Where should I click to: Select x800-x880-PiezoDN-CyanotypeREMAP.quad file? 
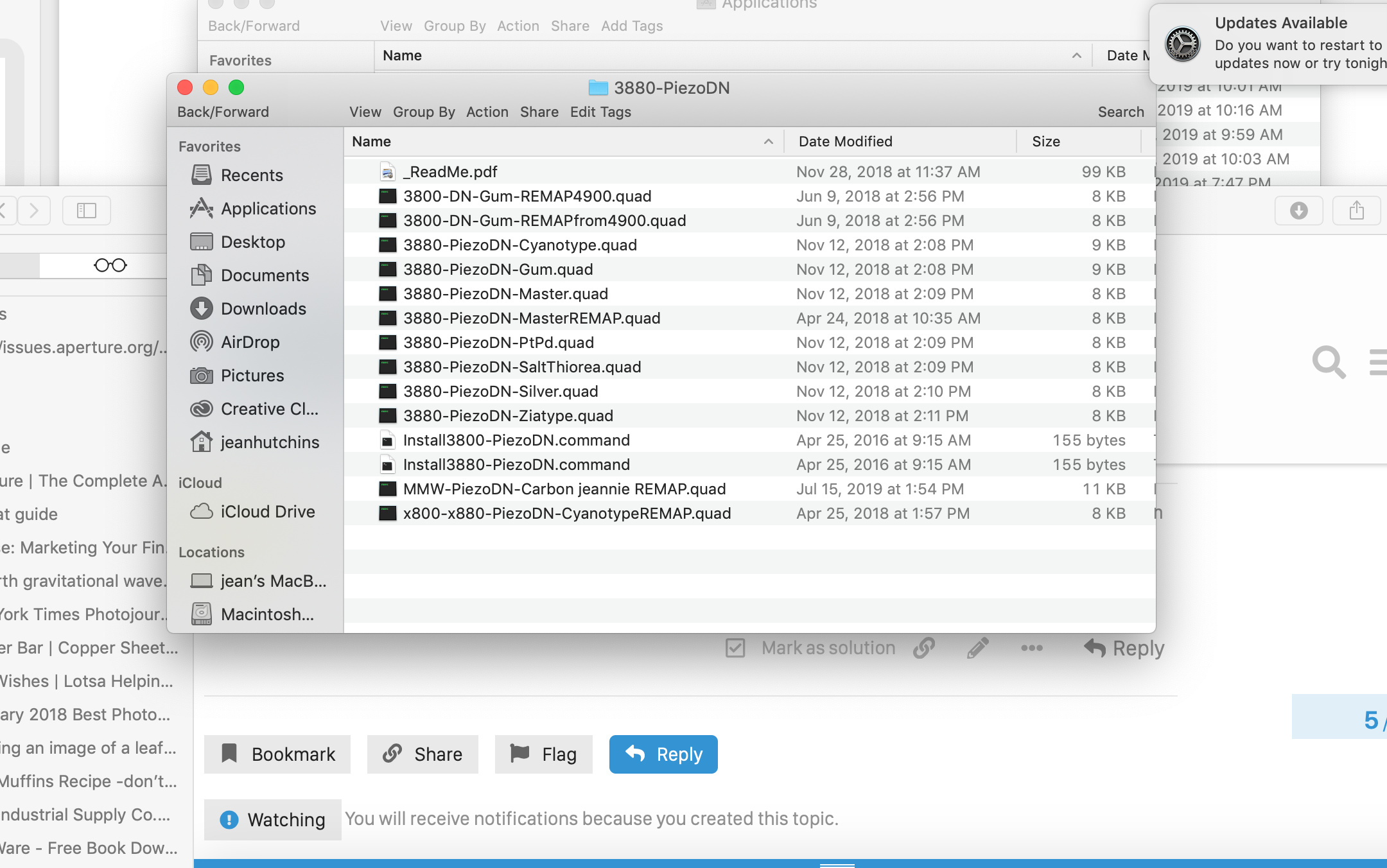pos(749,514)
